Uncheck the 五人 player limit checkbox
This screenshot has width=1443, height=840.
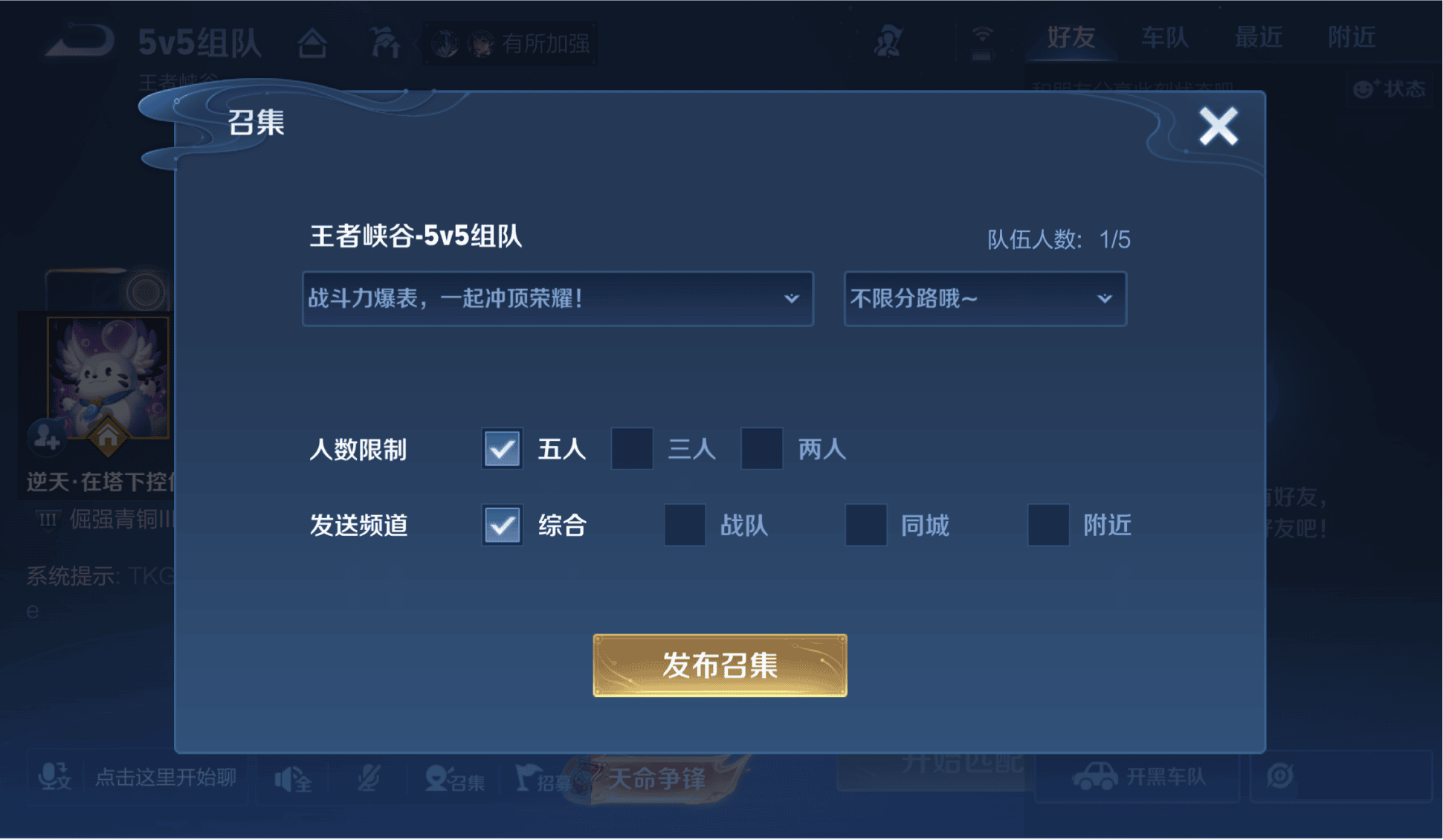pos(502,448)
